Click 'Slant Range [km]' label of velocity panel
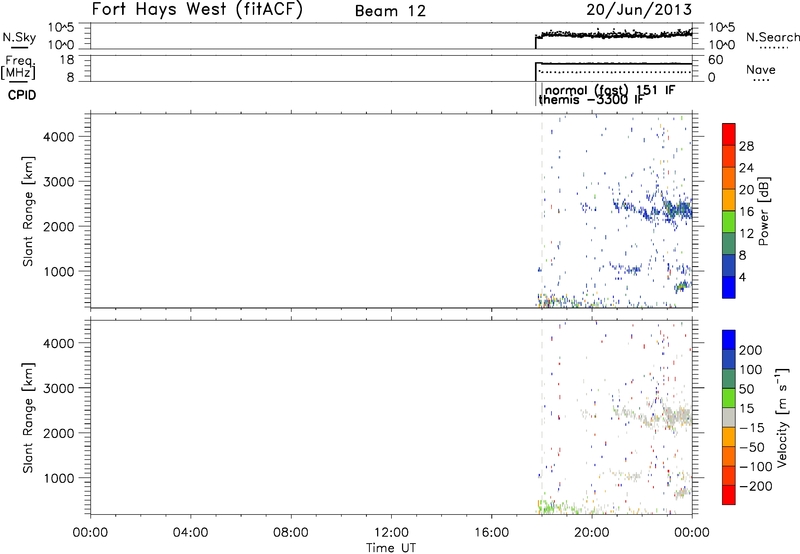 click(x=28, y=418)
